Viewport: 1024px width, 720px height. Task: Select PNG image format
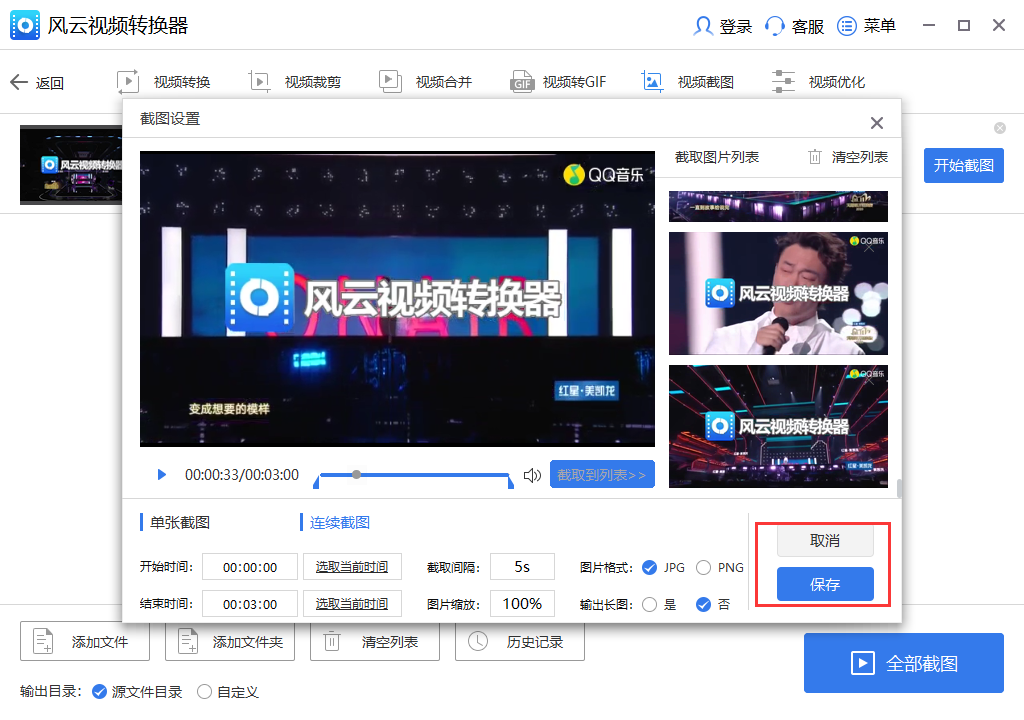pos(703,568)
